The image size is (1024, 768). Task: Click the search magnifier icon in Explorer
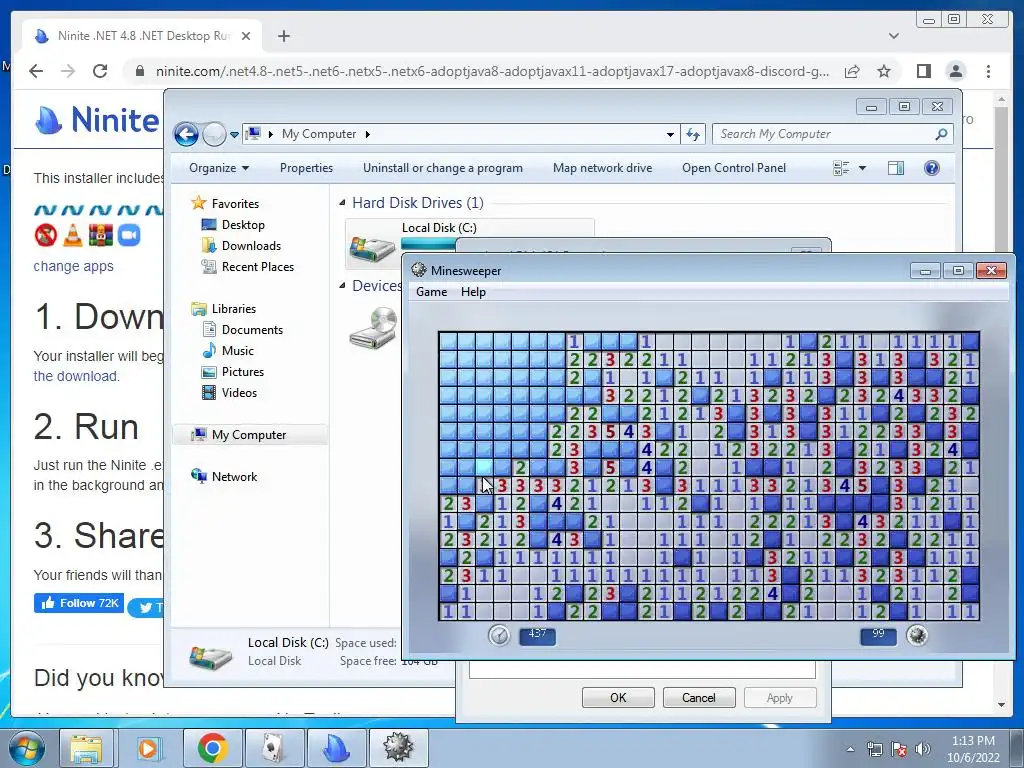[941, 134]
